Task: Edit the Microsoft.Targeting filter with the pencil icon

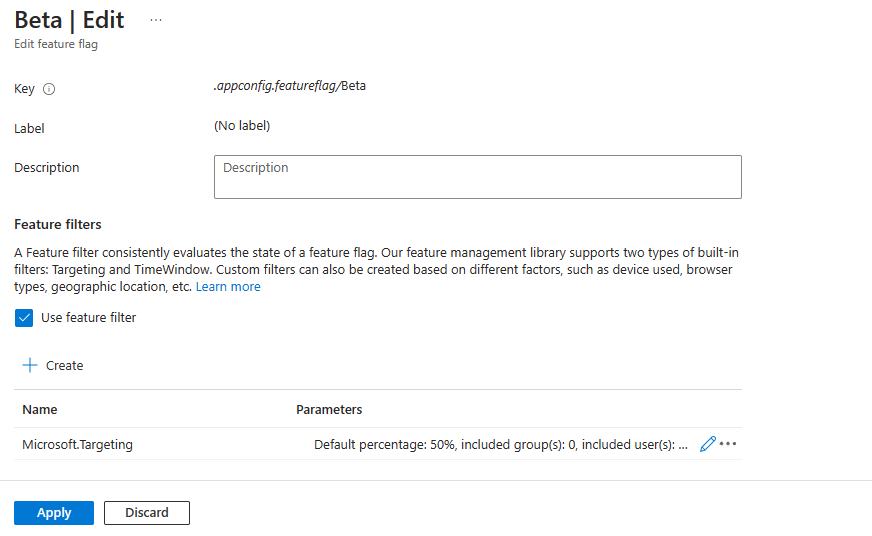Action: tap(708, 444)
